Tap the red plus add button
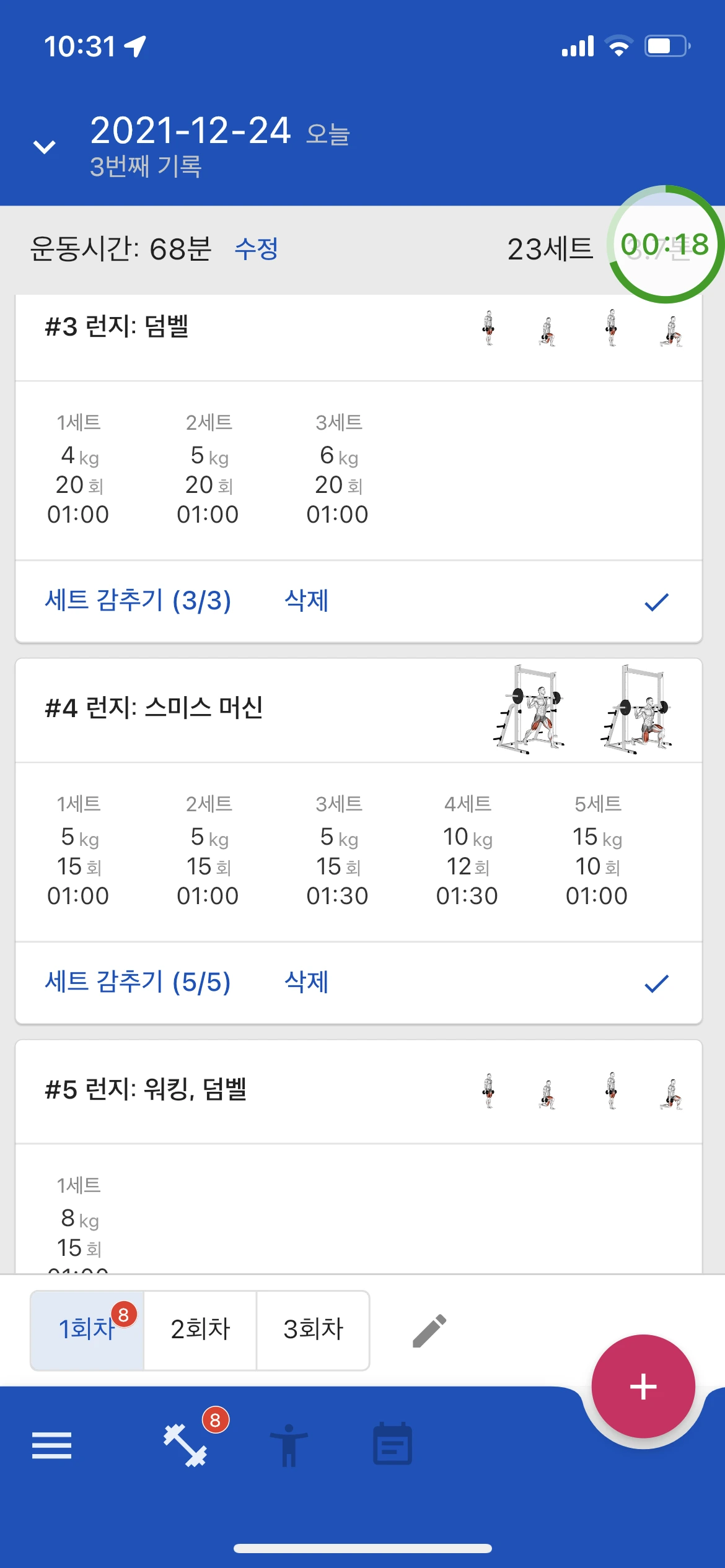725x1568 pixels. pos(643,1386)
